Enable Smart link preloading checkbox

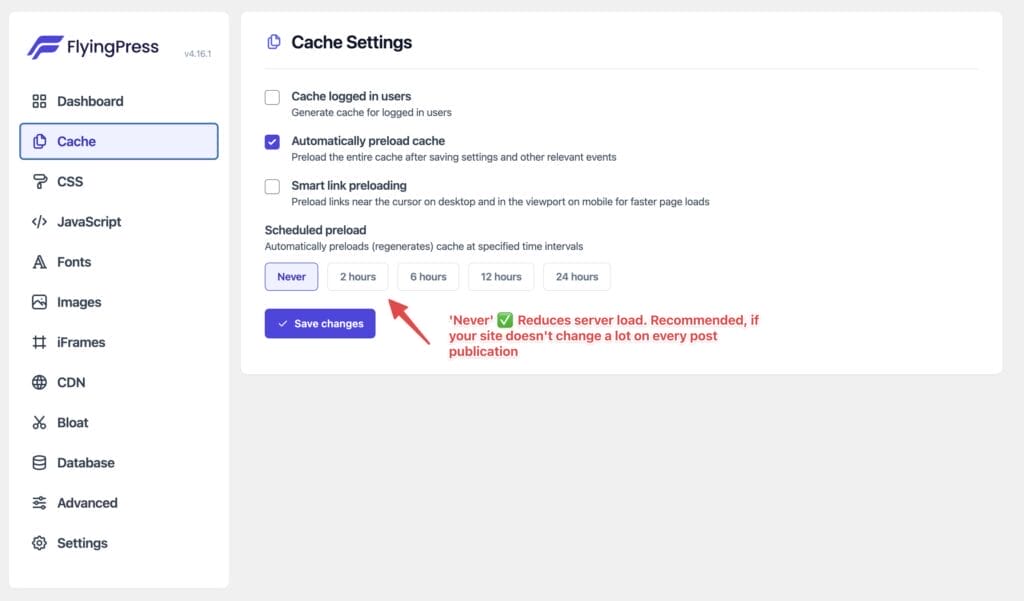pyautogui.click(x=272, y=186)
